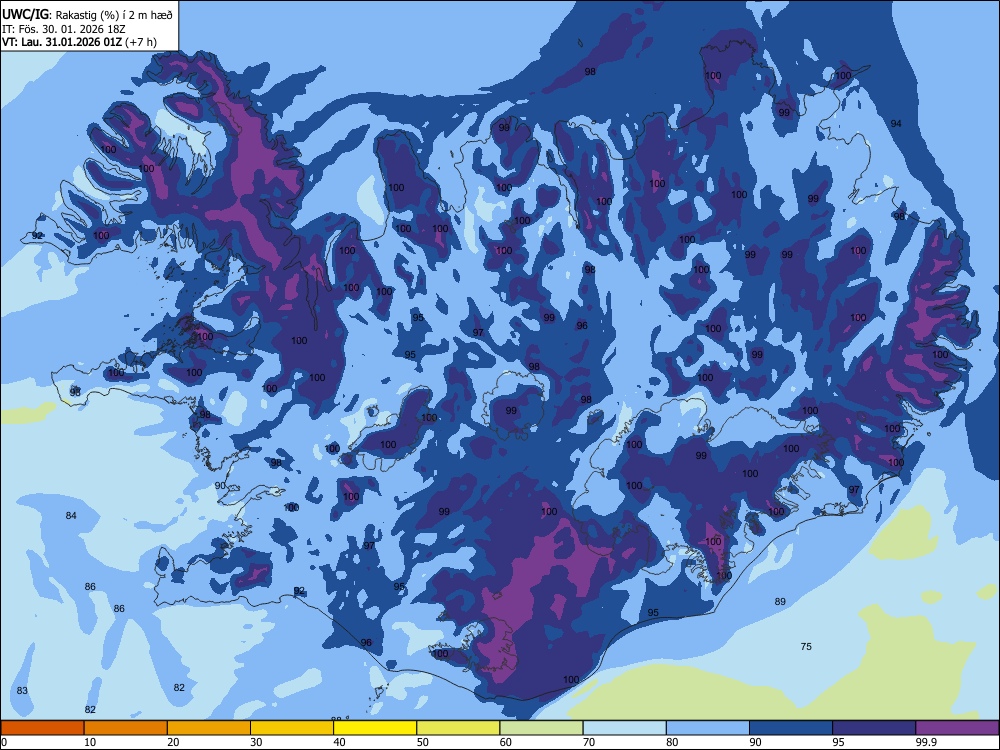1000x750 pixels.
Task: Click the dark orange 0–10 legend swatch
Action: pyautogui.click(x=42, y=728)
